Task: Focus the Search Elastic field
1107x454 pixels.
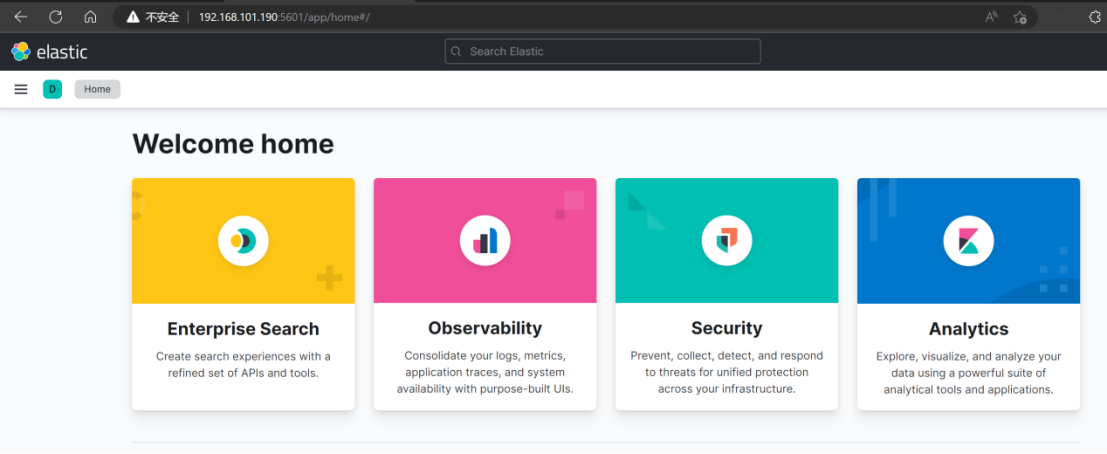Action: point(602,52)
